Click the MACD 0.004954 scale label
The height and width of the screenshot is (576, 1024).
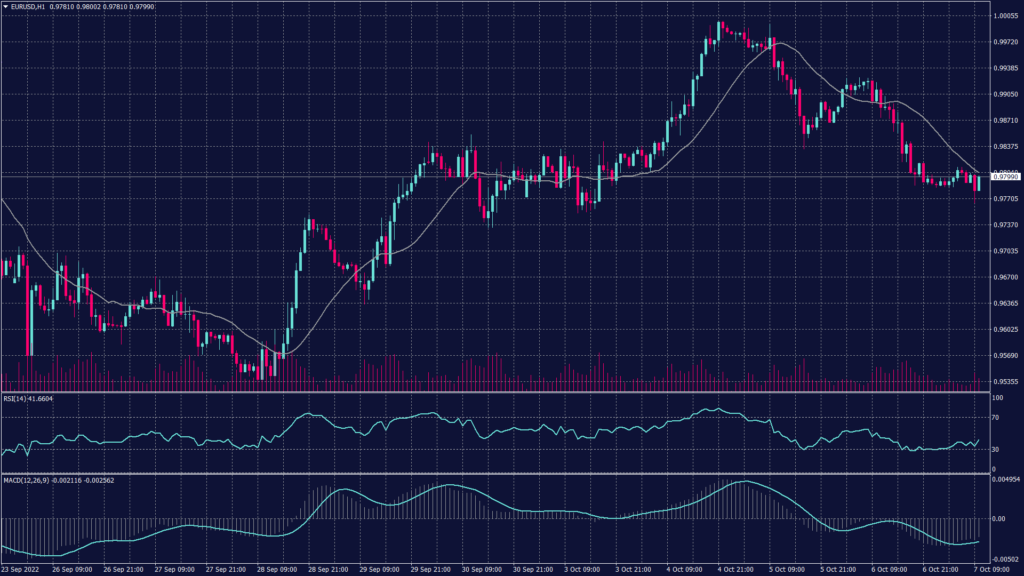1005,481
